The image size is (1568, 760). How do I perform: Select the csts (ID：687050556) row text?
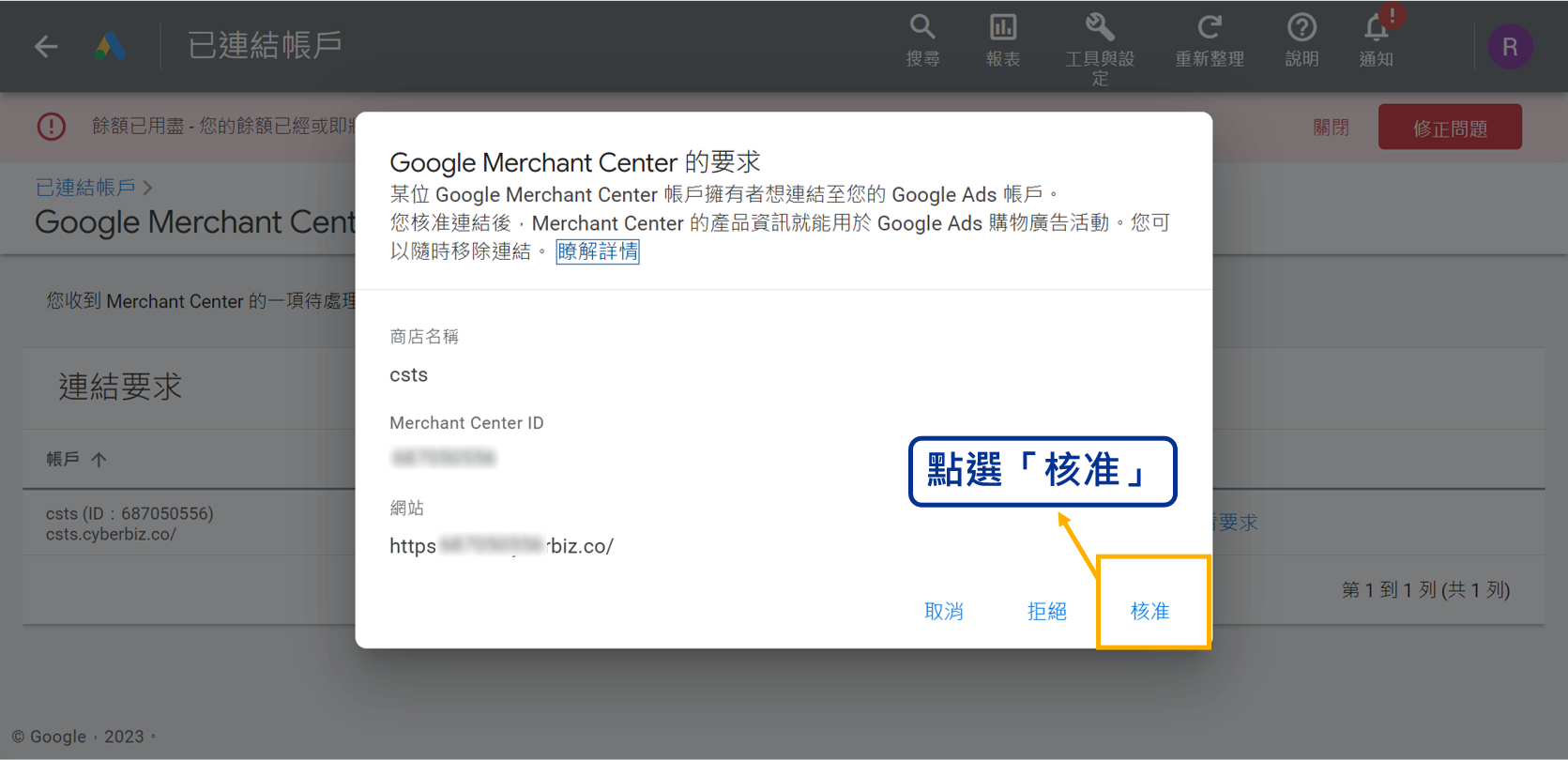(129, 513)
